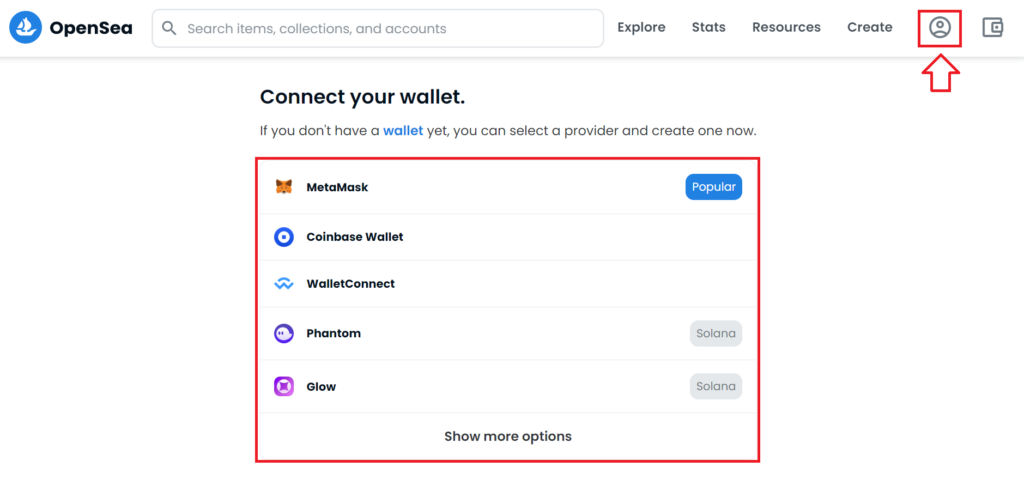Follow the blue wallet link
This screenshot has height=491, width=1024.
pos(403,131)
